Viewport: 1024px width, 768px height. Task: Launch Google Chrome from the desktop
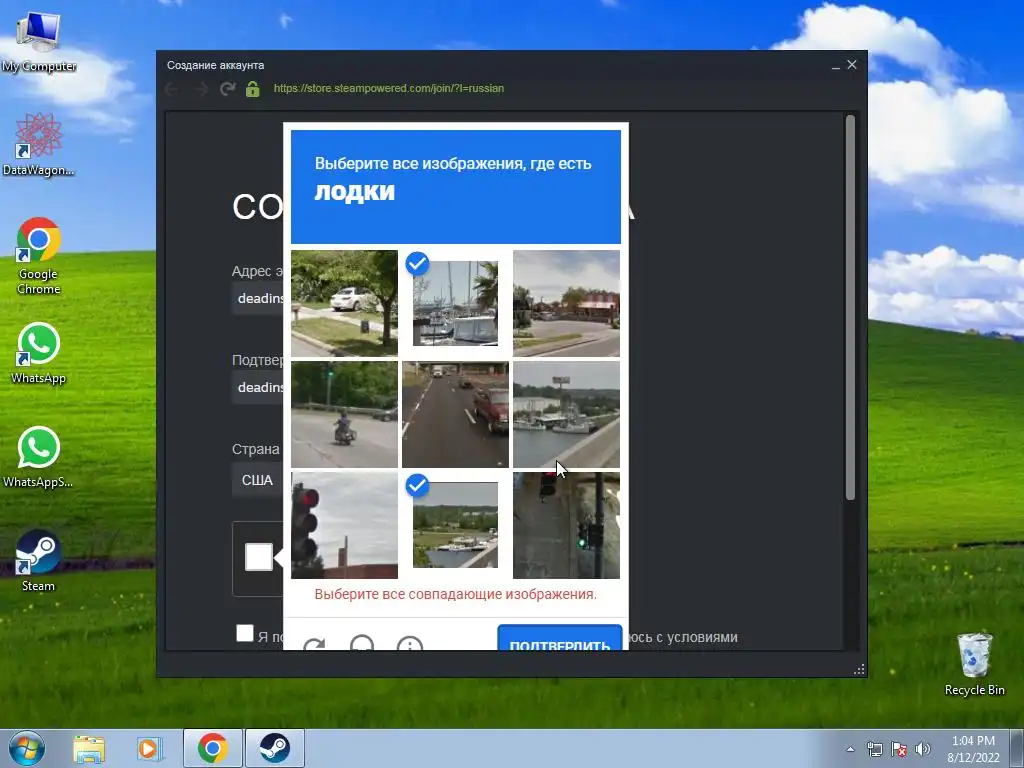pos(39,255)
